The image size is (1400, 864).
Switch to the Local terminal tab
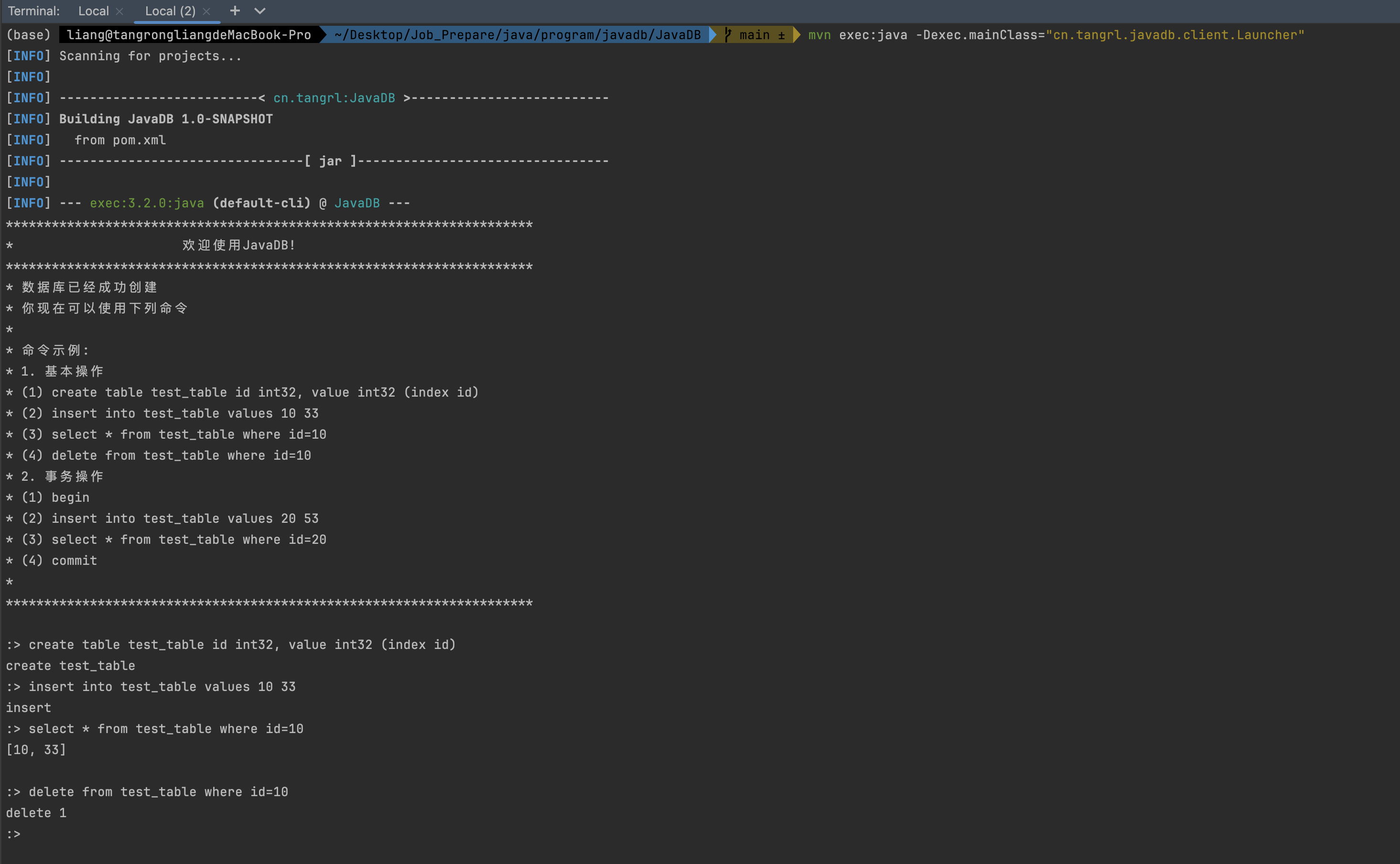pyautogui.click(x=94, y=11)
